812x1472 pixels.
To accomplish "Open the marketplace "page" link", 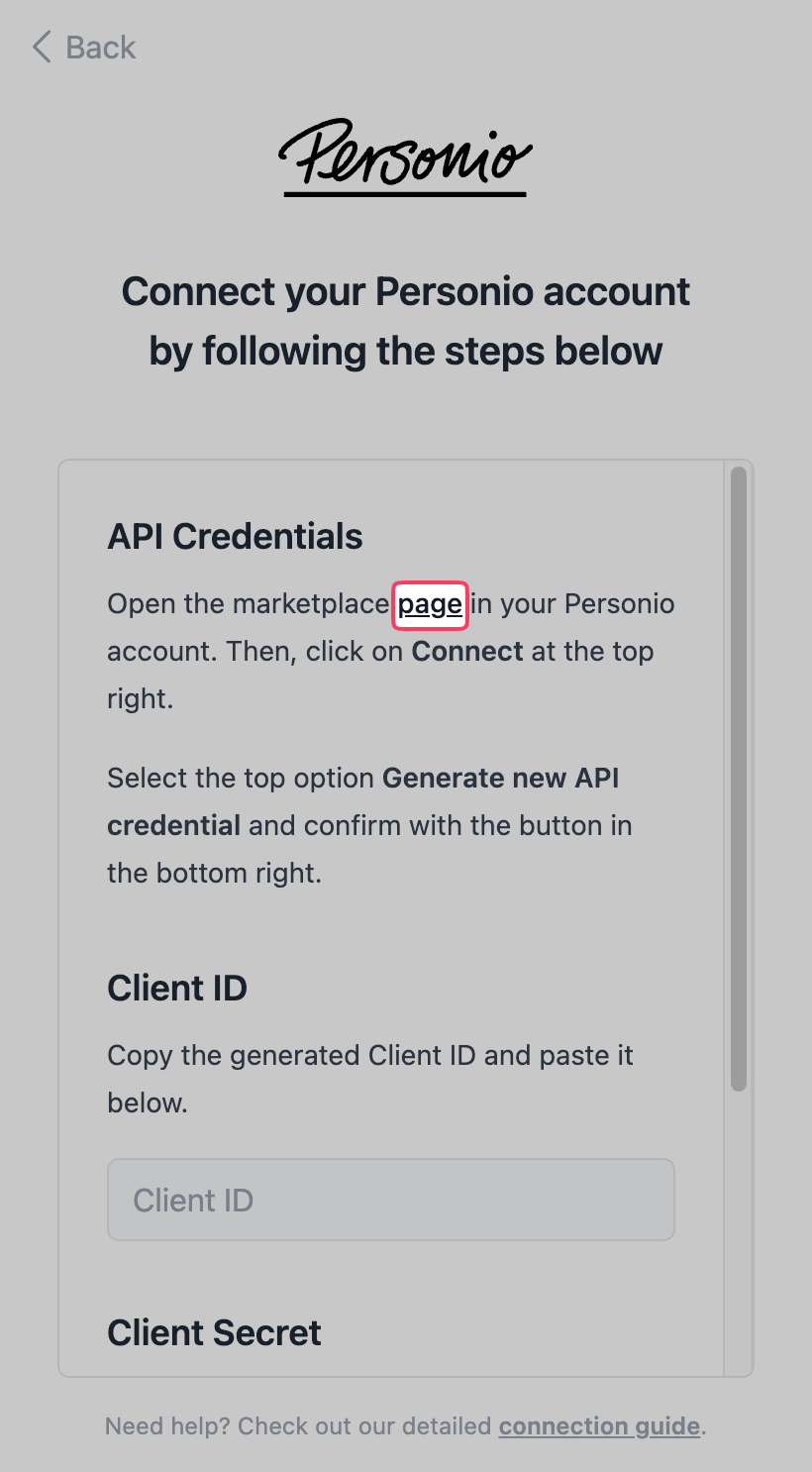I will (430, 604).
